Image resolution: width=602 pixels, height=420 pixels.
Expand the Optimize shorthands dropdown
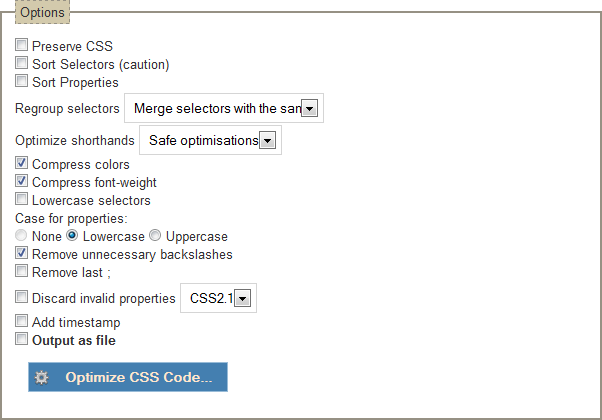point(267,140)
